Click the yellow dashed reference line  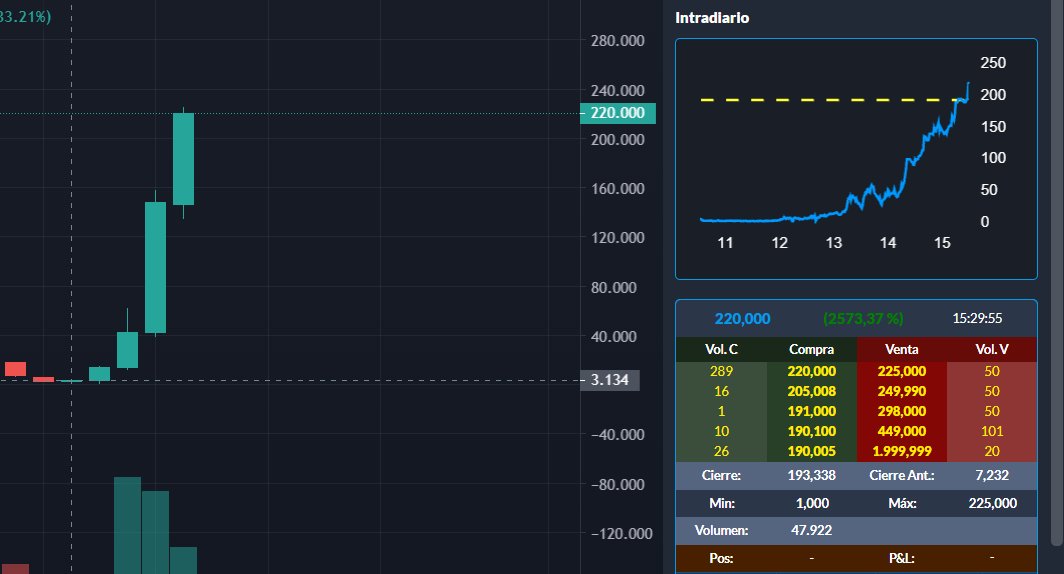(828, 100)
